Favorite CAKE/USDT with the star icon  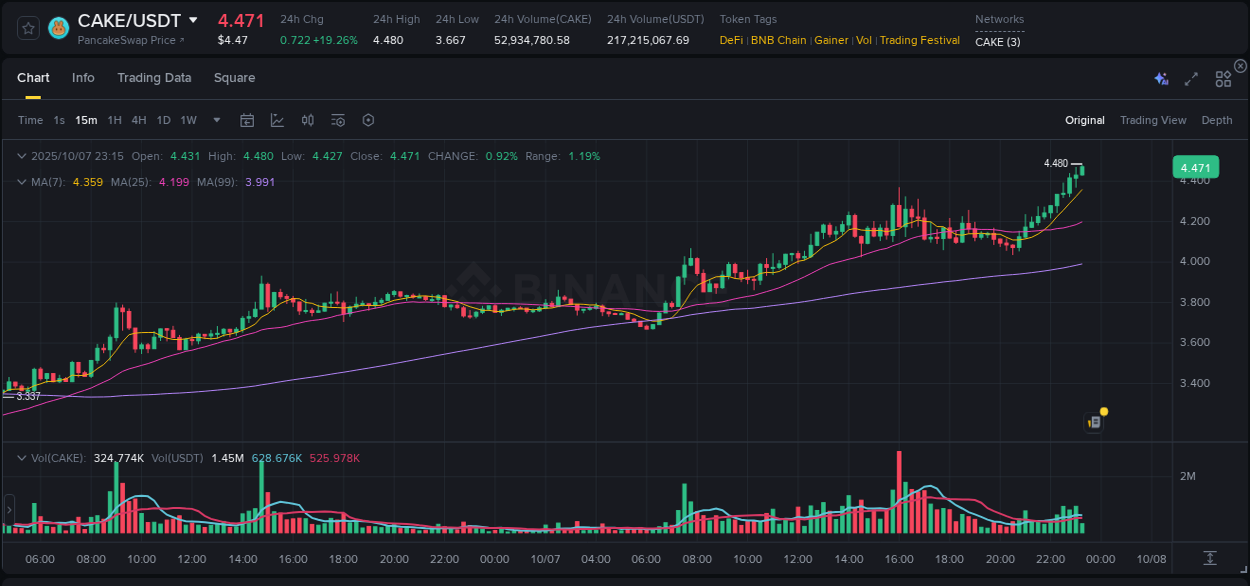(x=27, y=27)
